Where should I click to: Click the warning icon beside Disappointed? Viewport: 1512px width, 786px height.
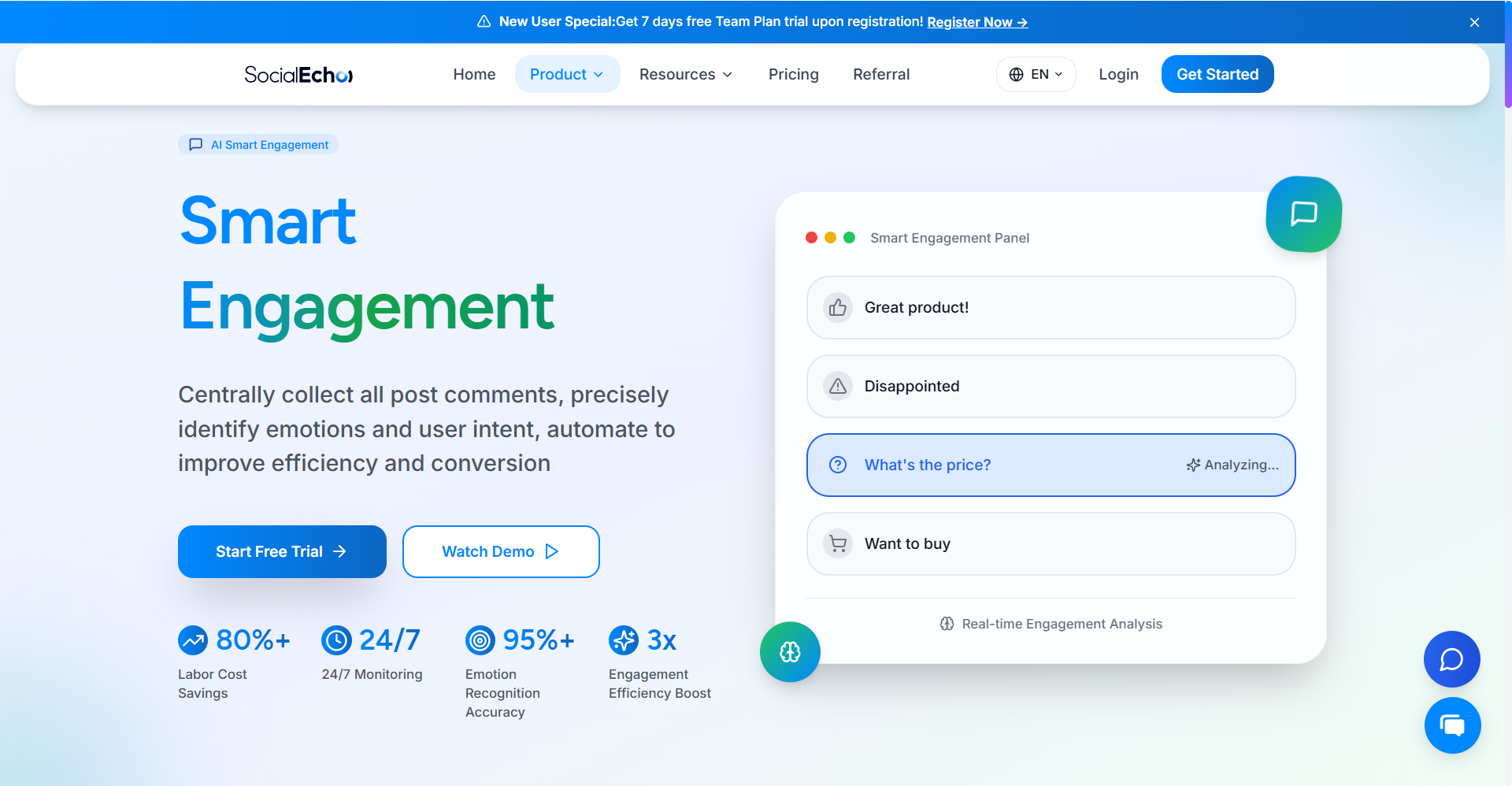(x=838, y=386)
